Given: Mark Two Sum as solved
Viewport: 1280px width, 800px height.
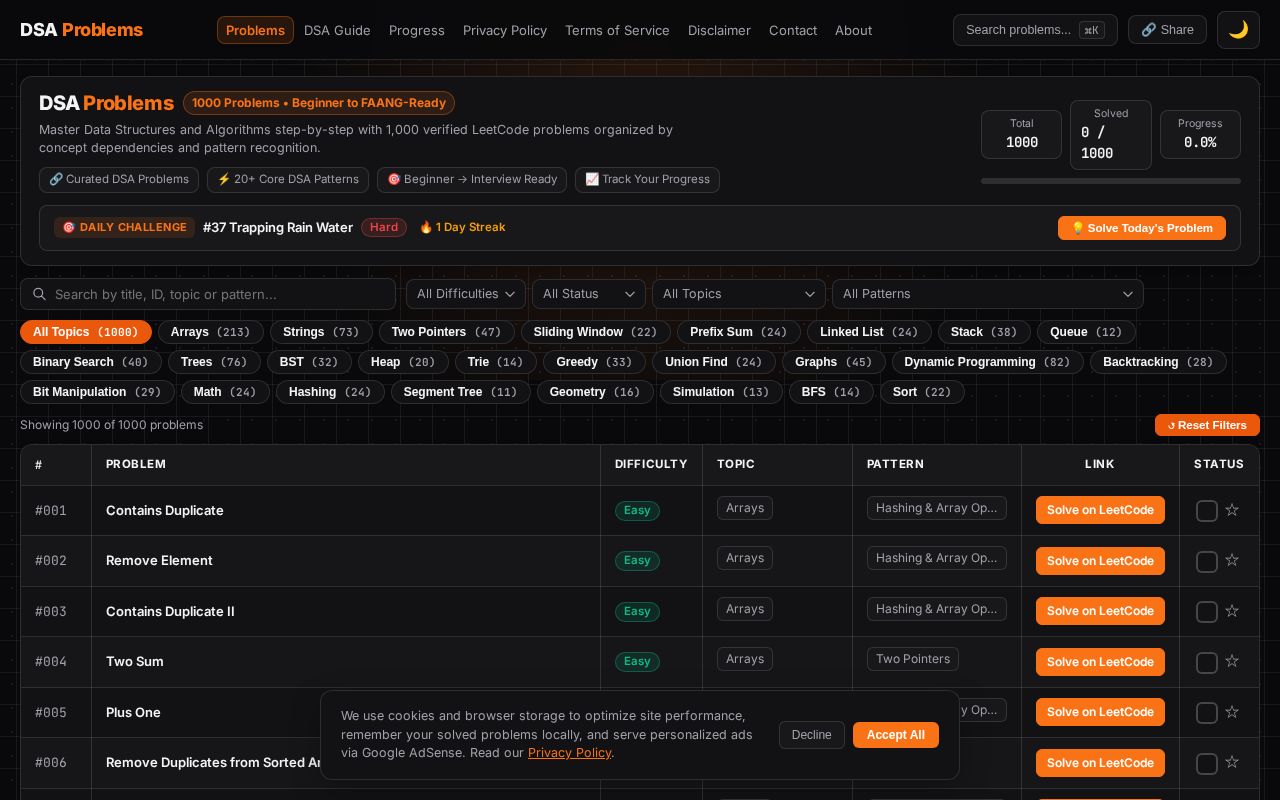Looking at the screenshot, I should [x=1207, y=662].
